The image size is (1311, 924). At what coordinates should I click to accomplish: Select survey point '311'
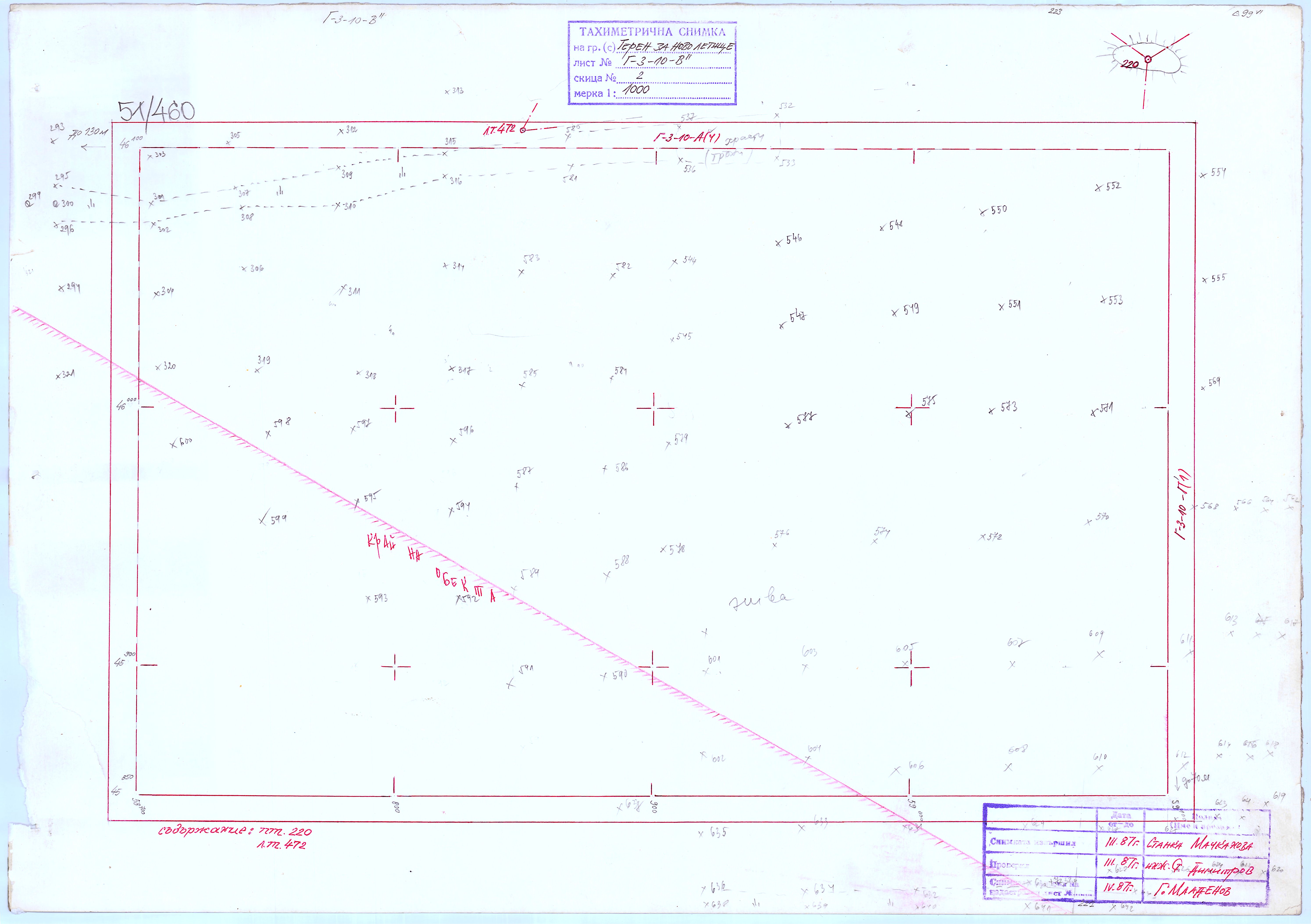(350, 290)
